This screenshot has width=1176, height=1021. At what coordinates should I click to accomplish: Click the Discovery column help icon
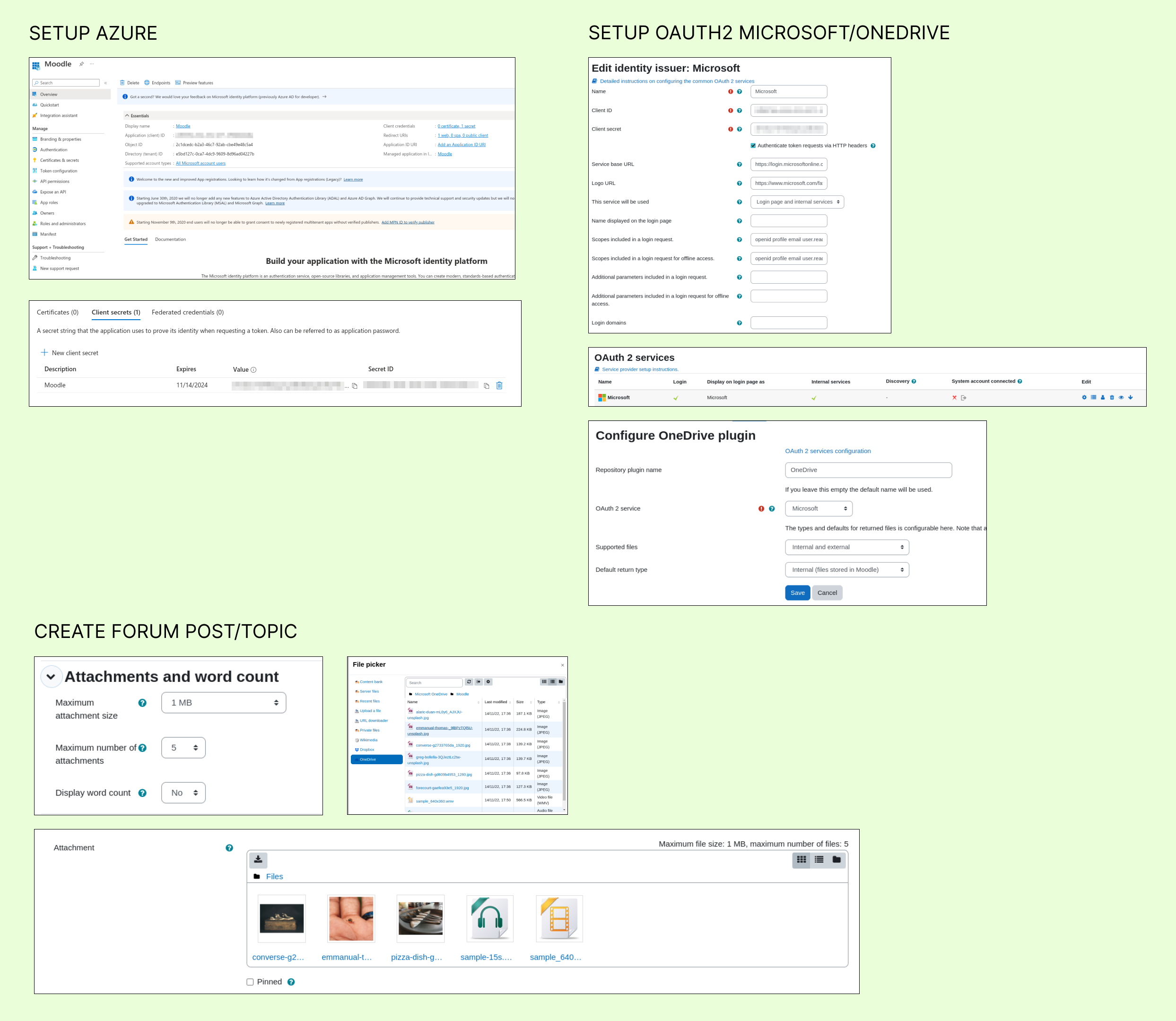pyautogui.click(x=914, y=381)
